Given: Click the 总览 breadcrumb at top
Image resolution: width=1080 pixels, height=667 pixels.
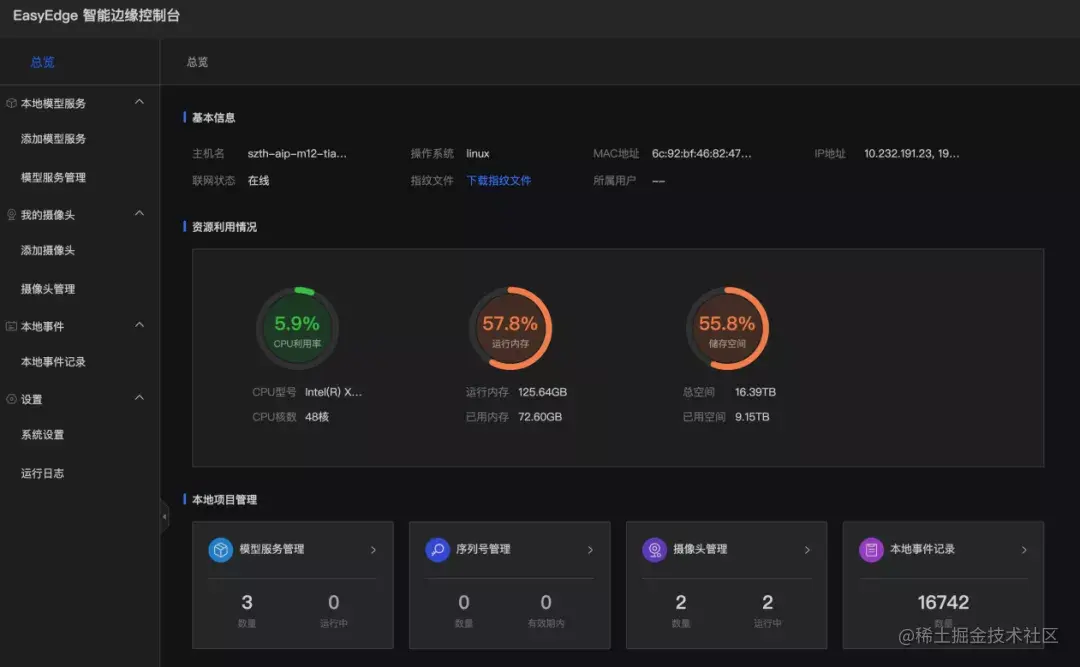Looking at the screenshot, I should [x=197, y=62].
